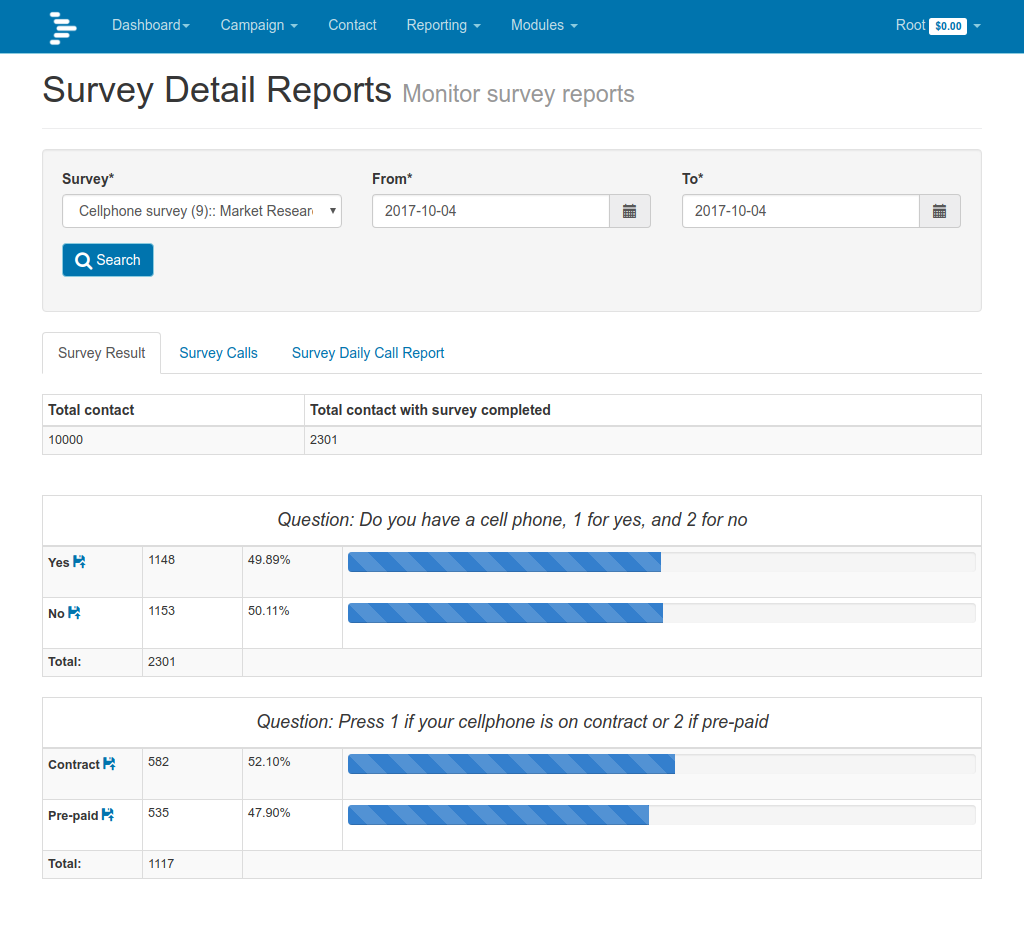Open the Campaign dropdown
This screenshot has width=1024, height=934.
[x=258, y=26]
